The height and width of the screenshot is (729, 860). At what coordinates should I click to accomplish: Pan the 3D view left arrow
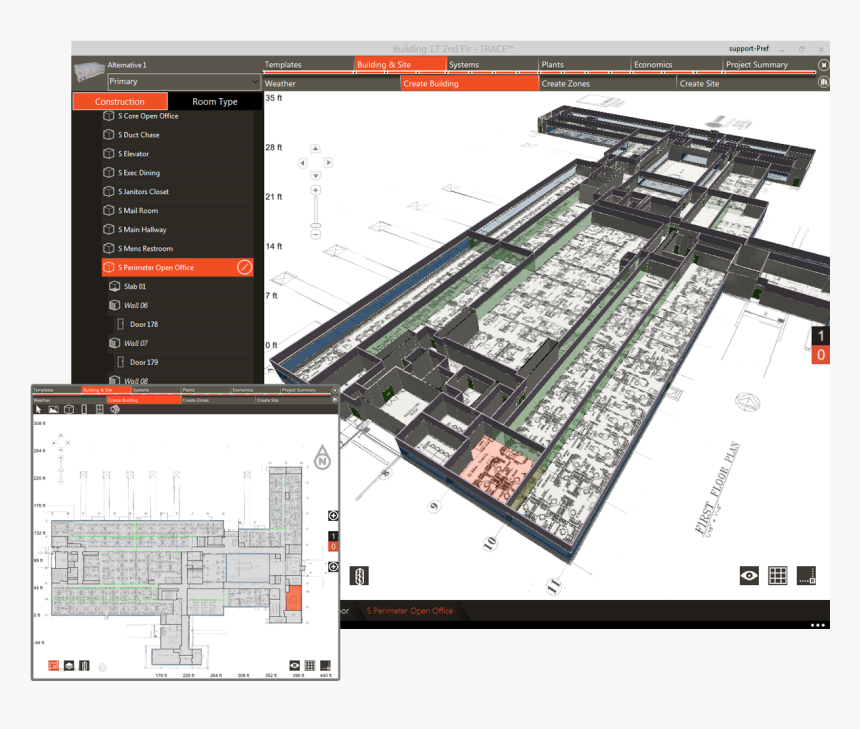[302, 163]
